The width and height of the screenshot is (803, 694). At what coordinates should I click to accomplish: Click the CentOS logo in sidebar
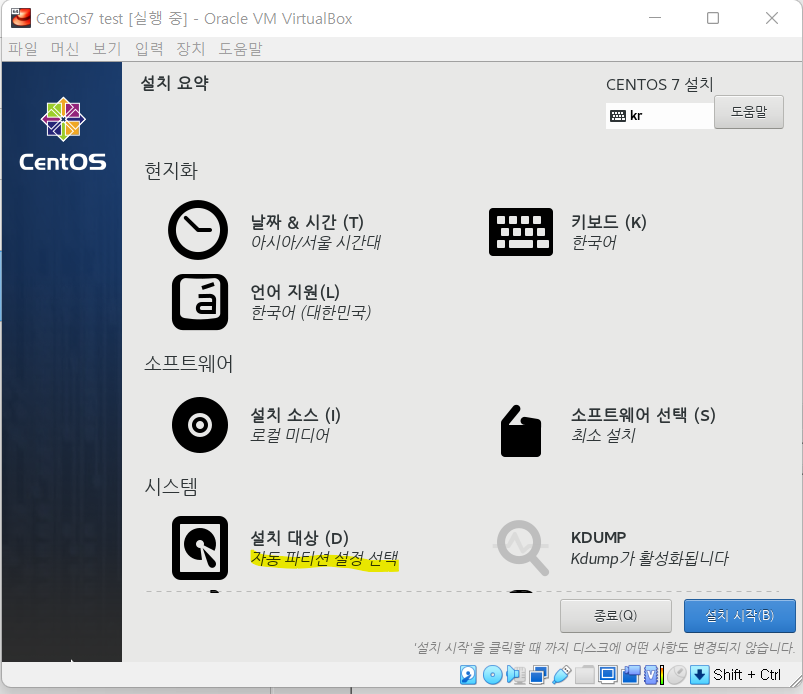(x=63, y=134)
